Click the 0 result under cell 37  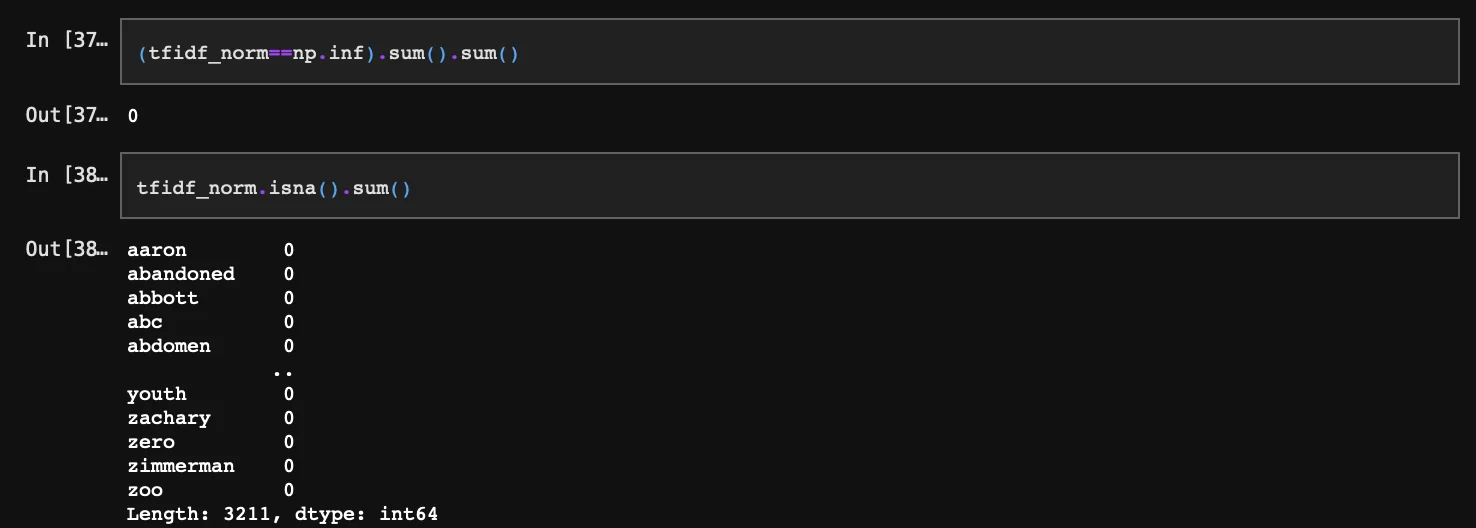pos(133,116)
